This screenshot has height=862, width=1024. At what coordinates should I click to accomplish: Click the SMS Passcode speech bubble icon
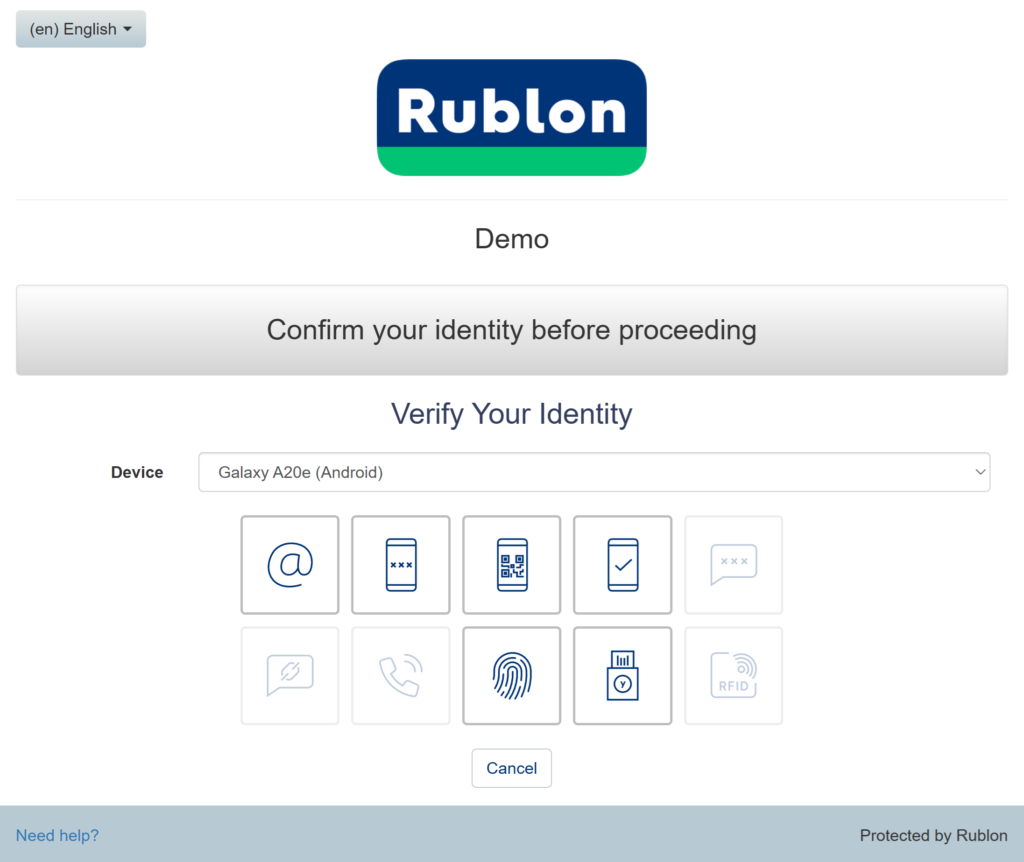coord(733,565)
